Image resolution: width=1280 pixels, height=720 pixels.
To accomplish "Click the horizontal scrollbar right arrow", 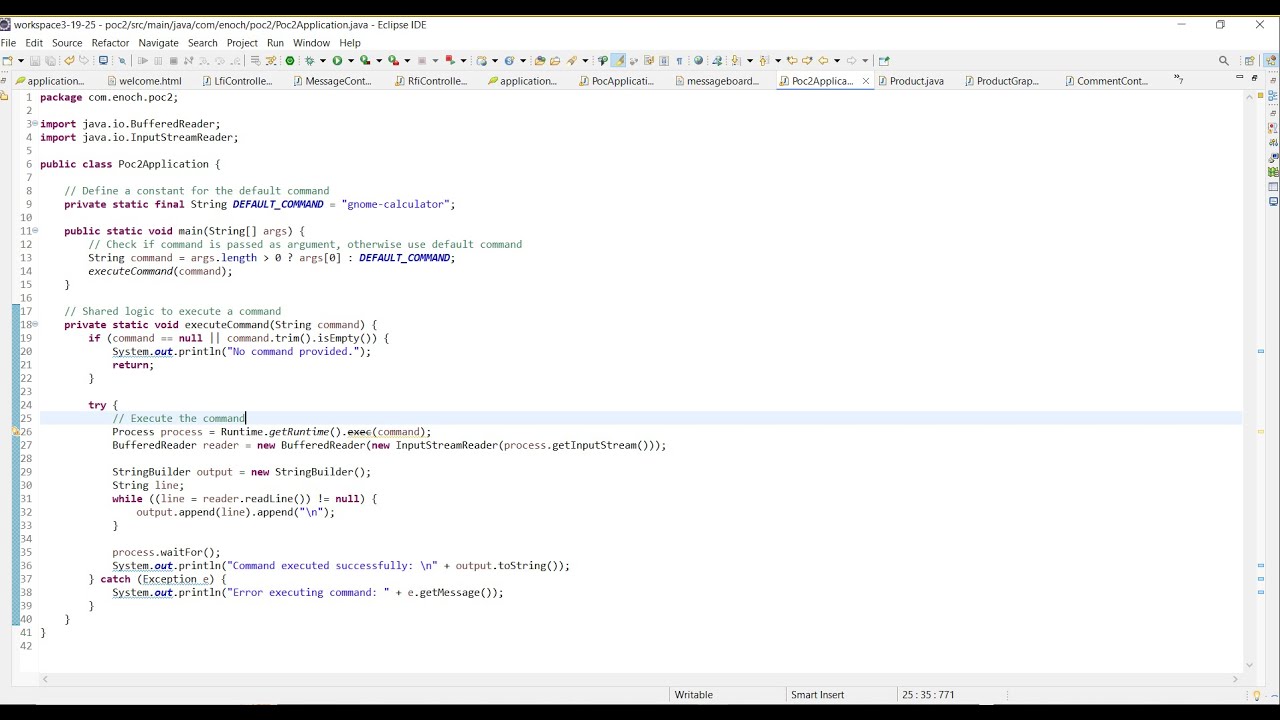I will (x=1237, y=679).
